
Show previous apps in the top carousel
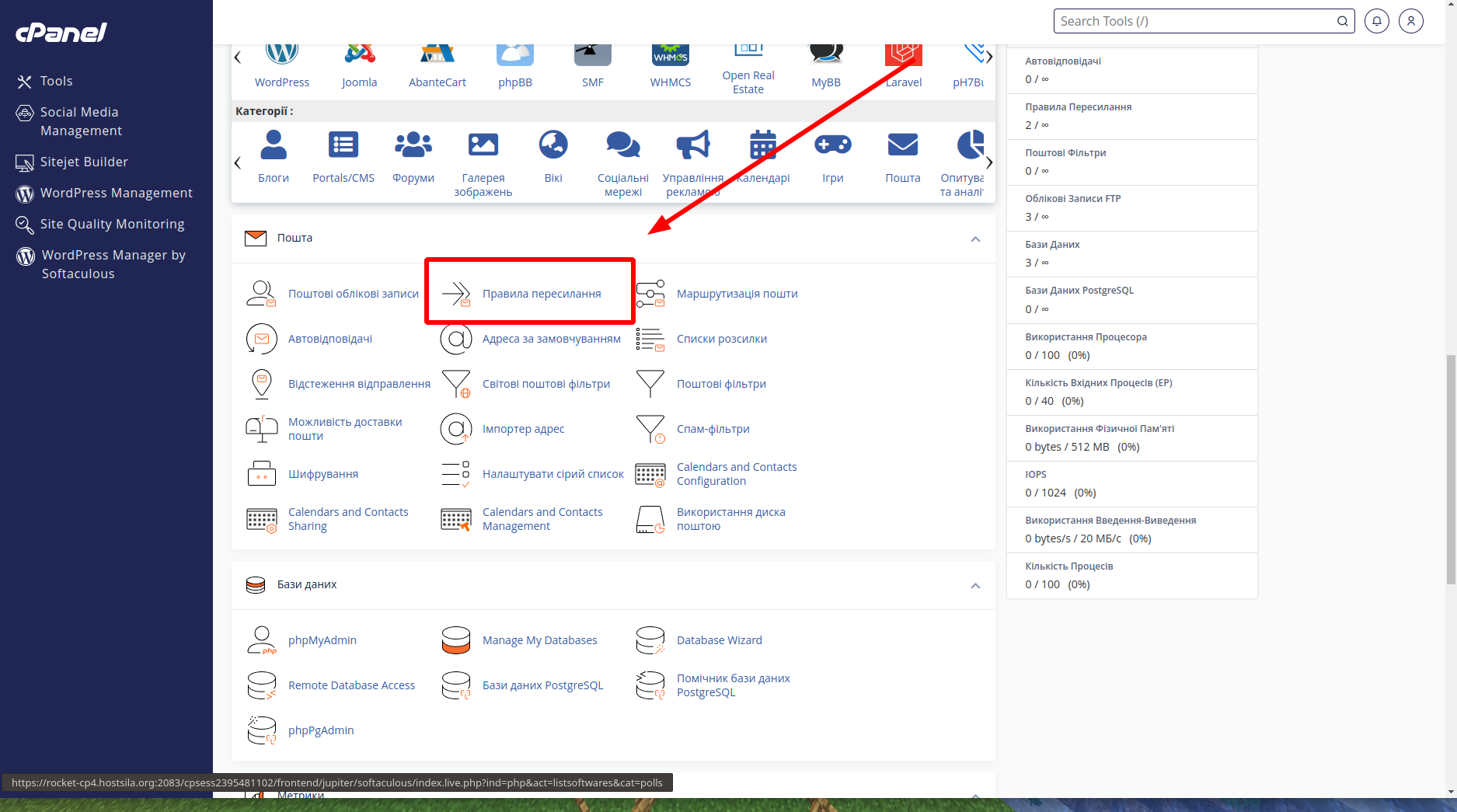point(238,57)
